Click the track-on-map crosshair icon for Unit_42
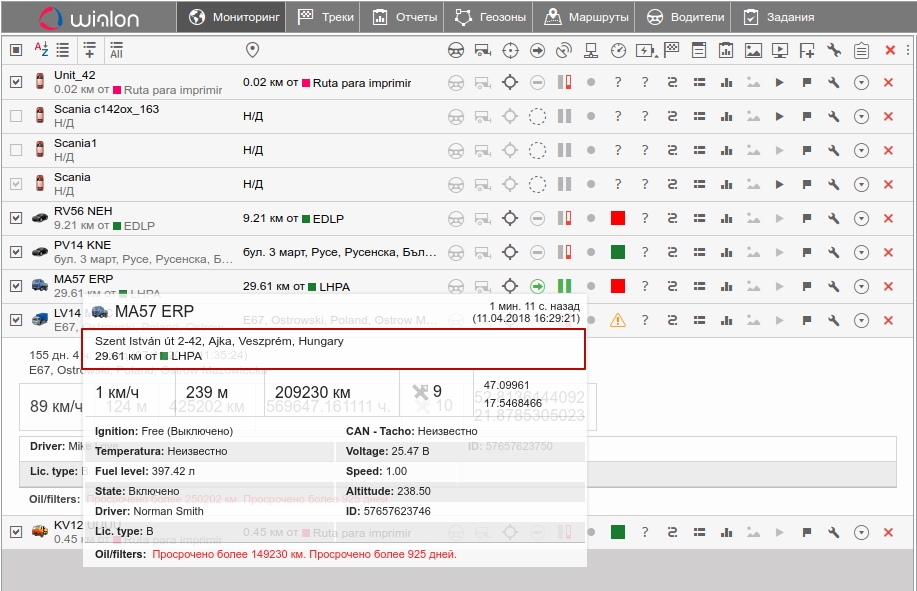917x591 pixels. coord(510,83)
